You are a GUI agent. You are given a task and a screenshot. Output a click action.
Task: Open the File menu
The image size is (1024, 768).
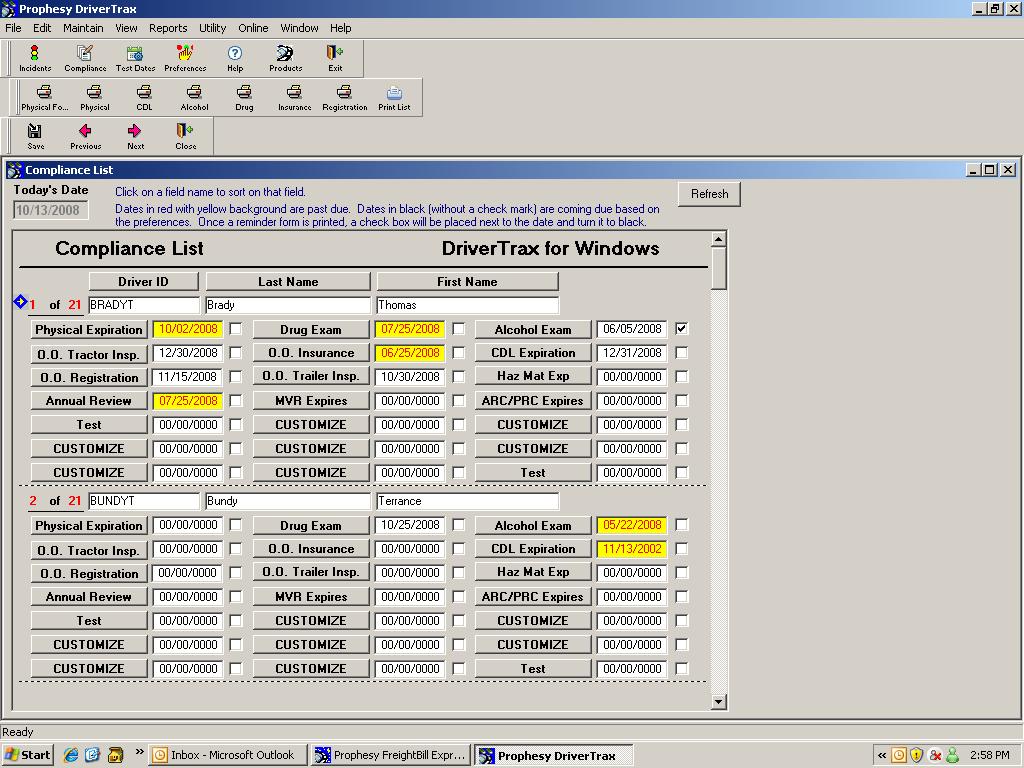pos(13,28)
